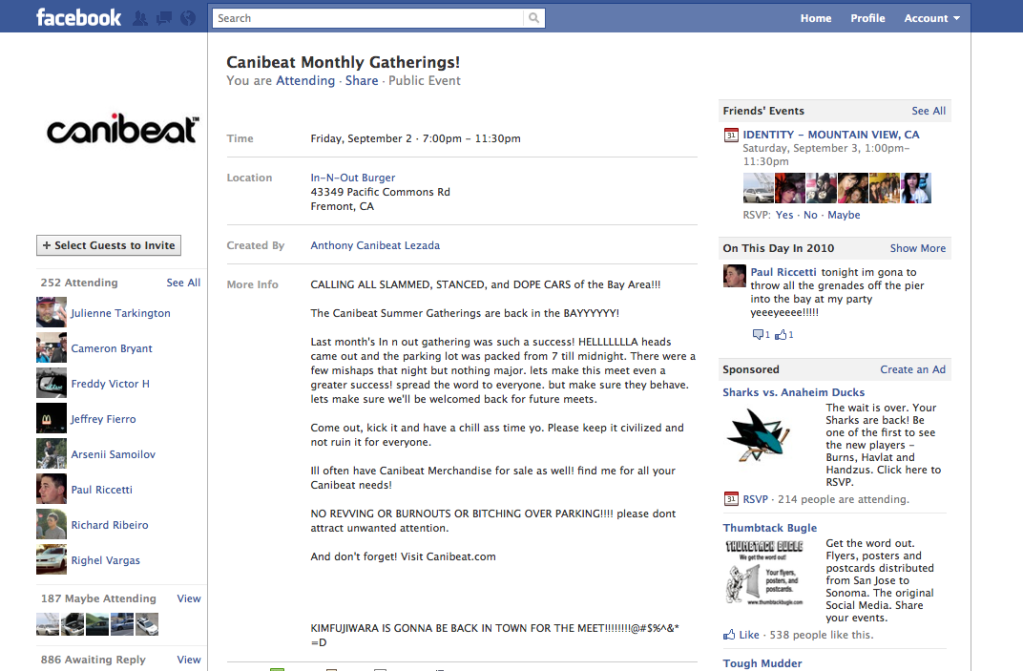The width and height of the screenshot is (1023, 671).
Task: Open Cameron Bryant's profile picture
Action: (x=51, y=347)
